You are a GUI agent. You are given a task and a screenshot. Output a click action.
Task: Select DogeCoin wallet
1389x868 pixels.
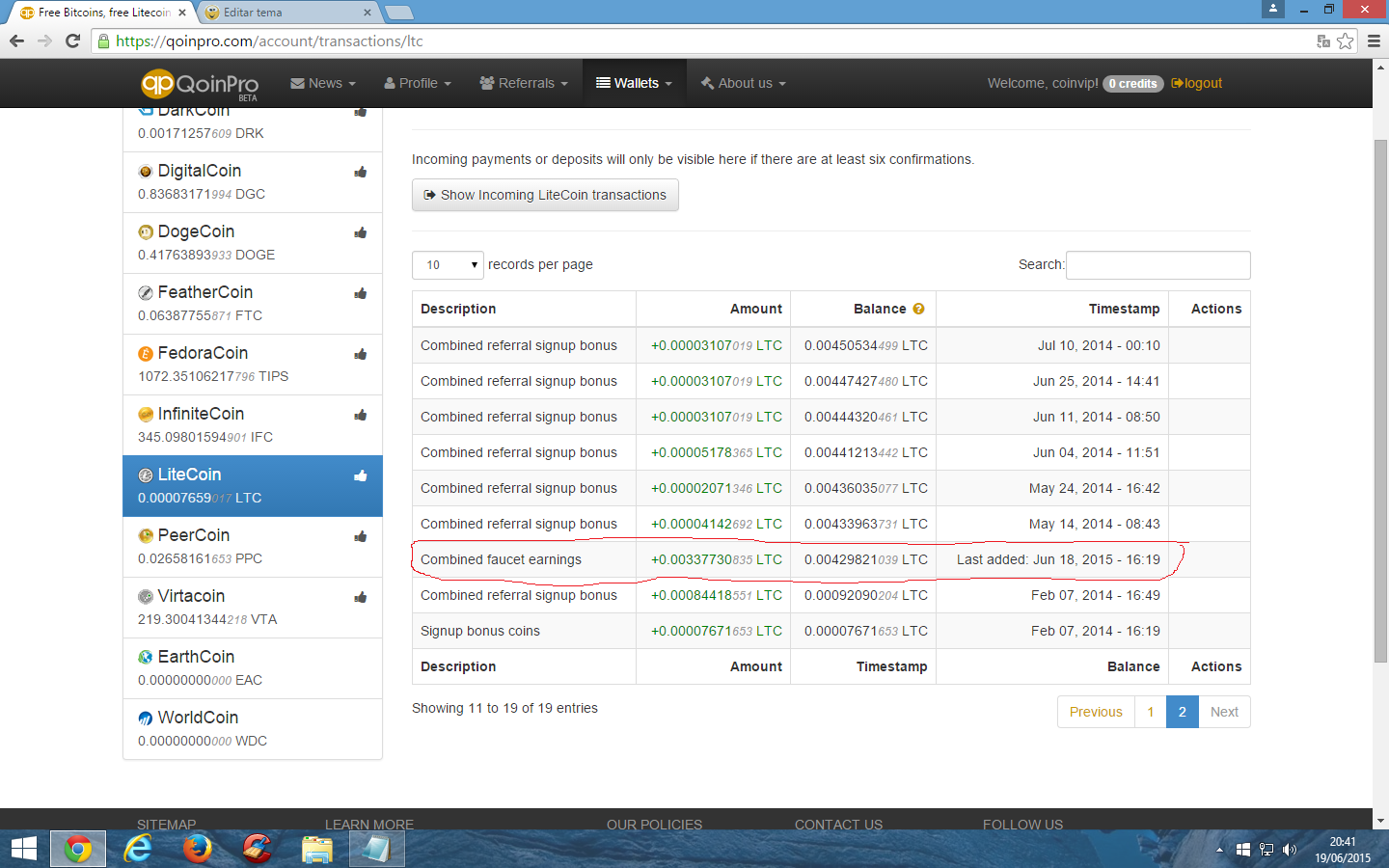[253, 243]
